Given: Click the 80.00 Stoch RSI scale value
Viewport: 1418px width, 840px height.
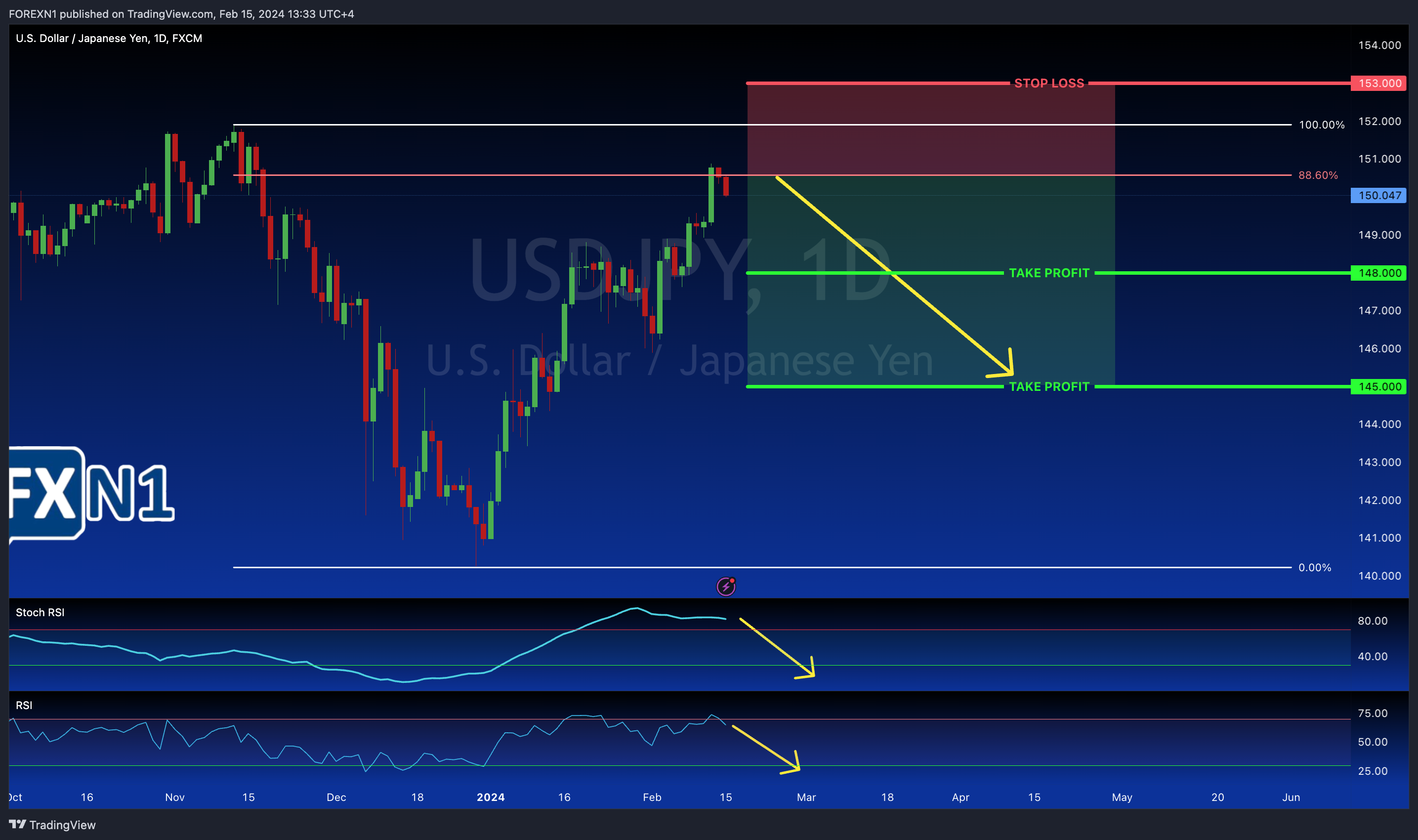Looking at the screenshot, I should click(x=1373, y=621).
